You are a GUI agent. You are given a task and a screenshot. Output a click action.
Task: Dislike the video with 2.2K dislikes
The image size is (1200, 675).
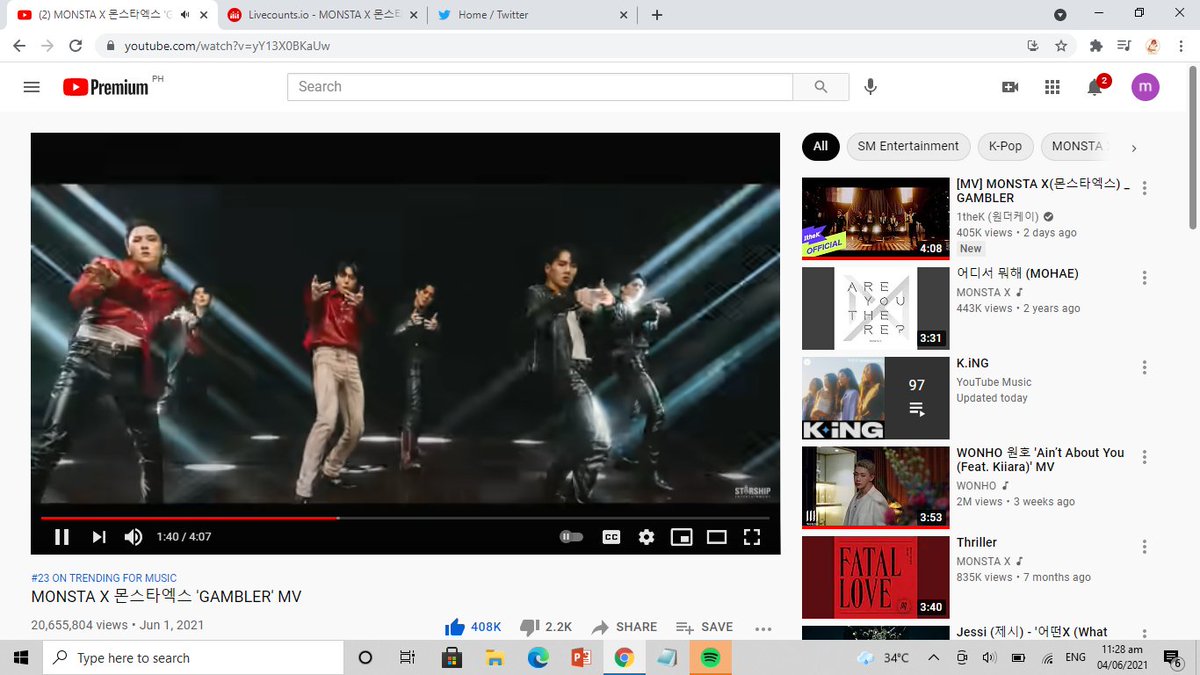pyautogui.click(x=546, y=627)
